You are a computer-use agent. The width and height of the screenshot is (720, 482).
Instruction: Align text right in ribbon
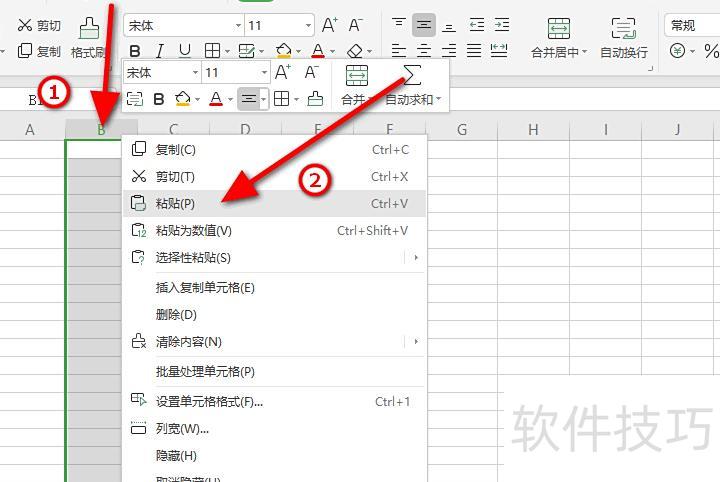click(x=449, y=50)
